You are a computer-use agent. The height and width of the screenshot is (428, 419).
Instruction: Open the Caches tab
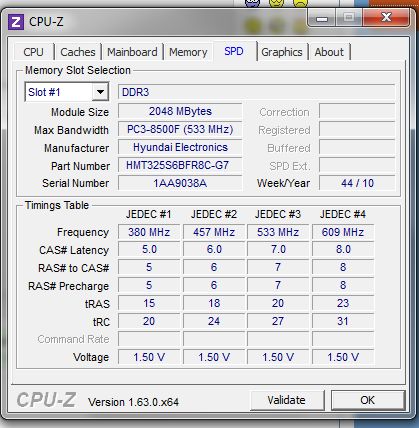[78, 52]
